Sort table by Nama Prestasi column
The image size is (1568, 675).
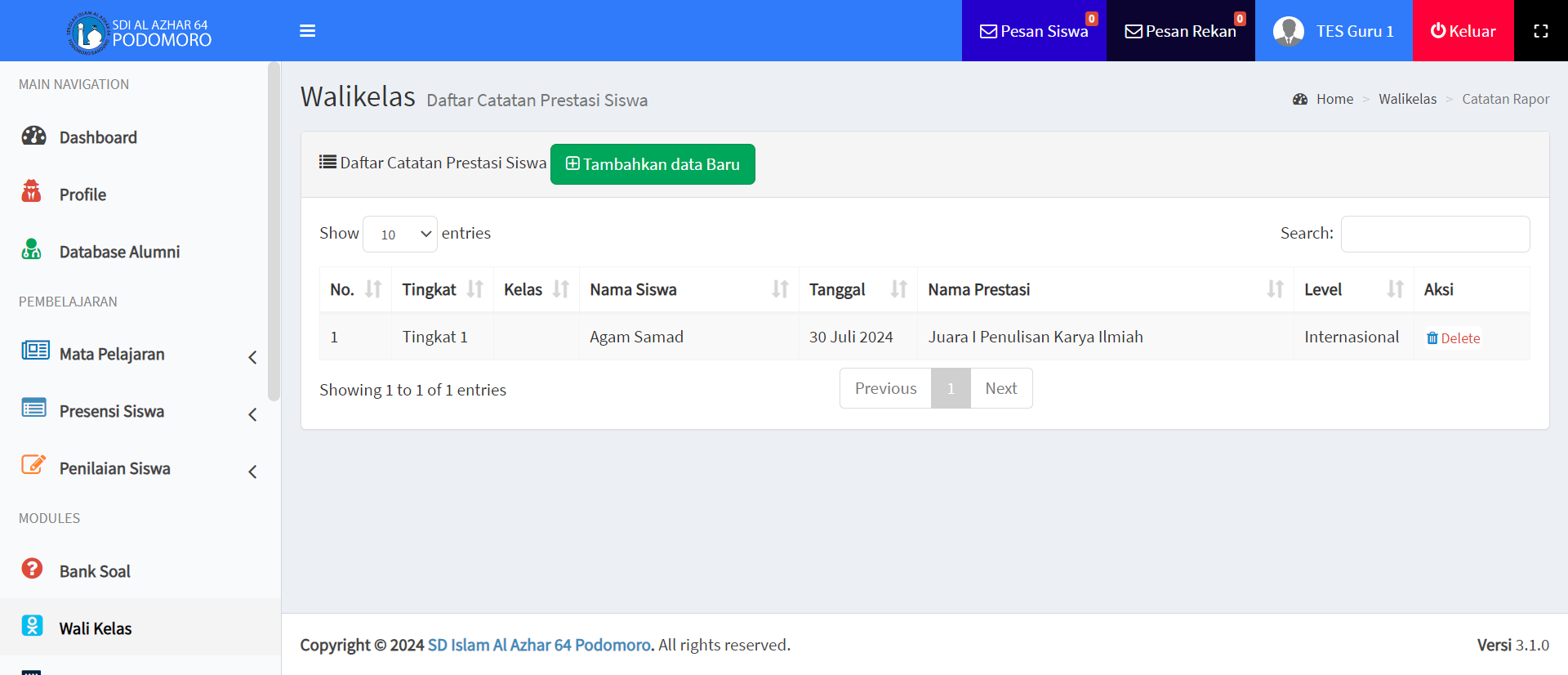[1104, 289]
